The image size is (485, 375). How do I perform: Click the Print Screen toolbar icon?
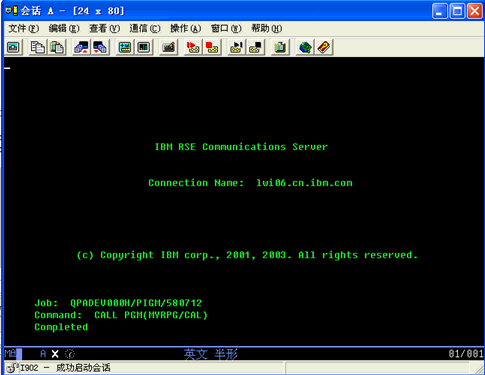13,47
